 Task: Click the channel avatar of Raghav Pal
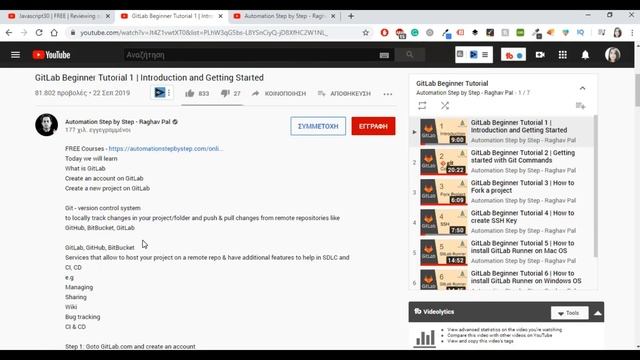point(47,125)
